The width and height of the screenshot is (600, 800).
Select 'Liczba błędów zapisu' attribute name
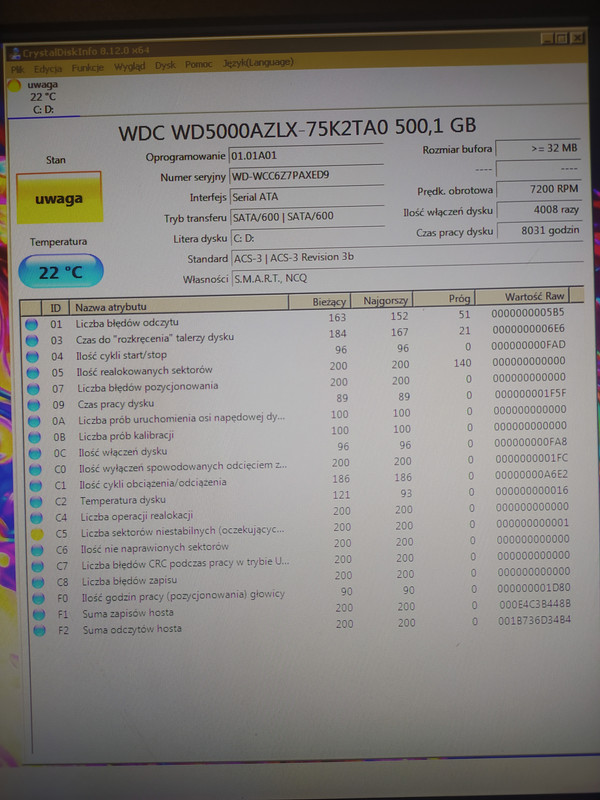(x=130, y=581)
